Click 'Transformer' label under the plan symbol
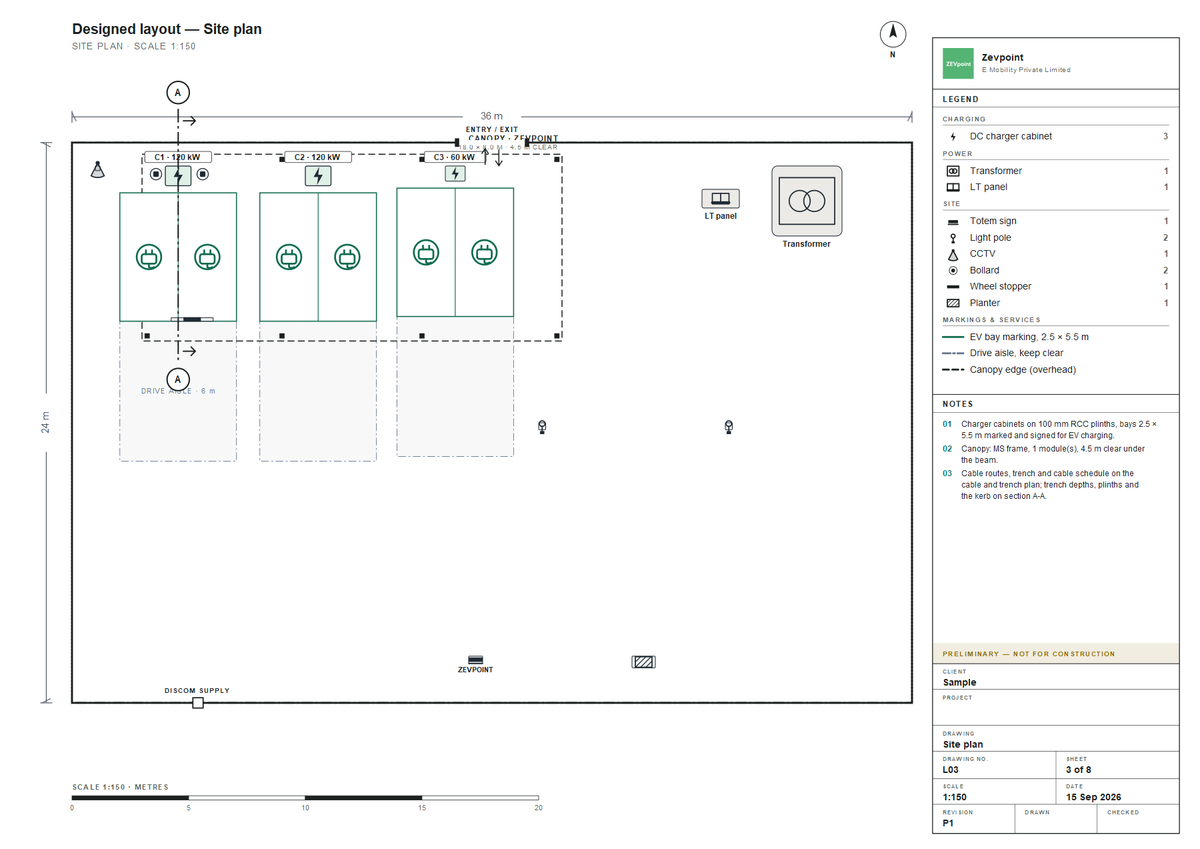 807,244
